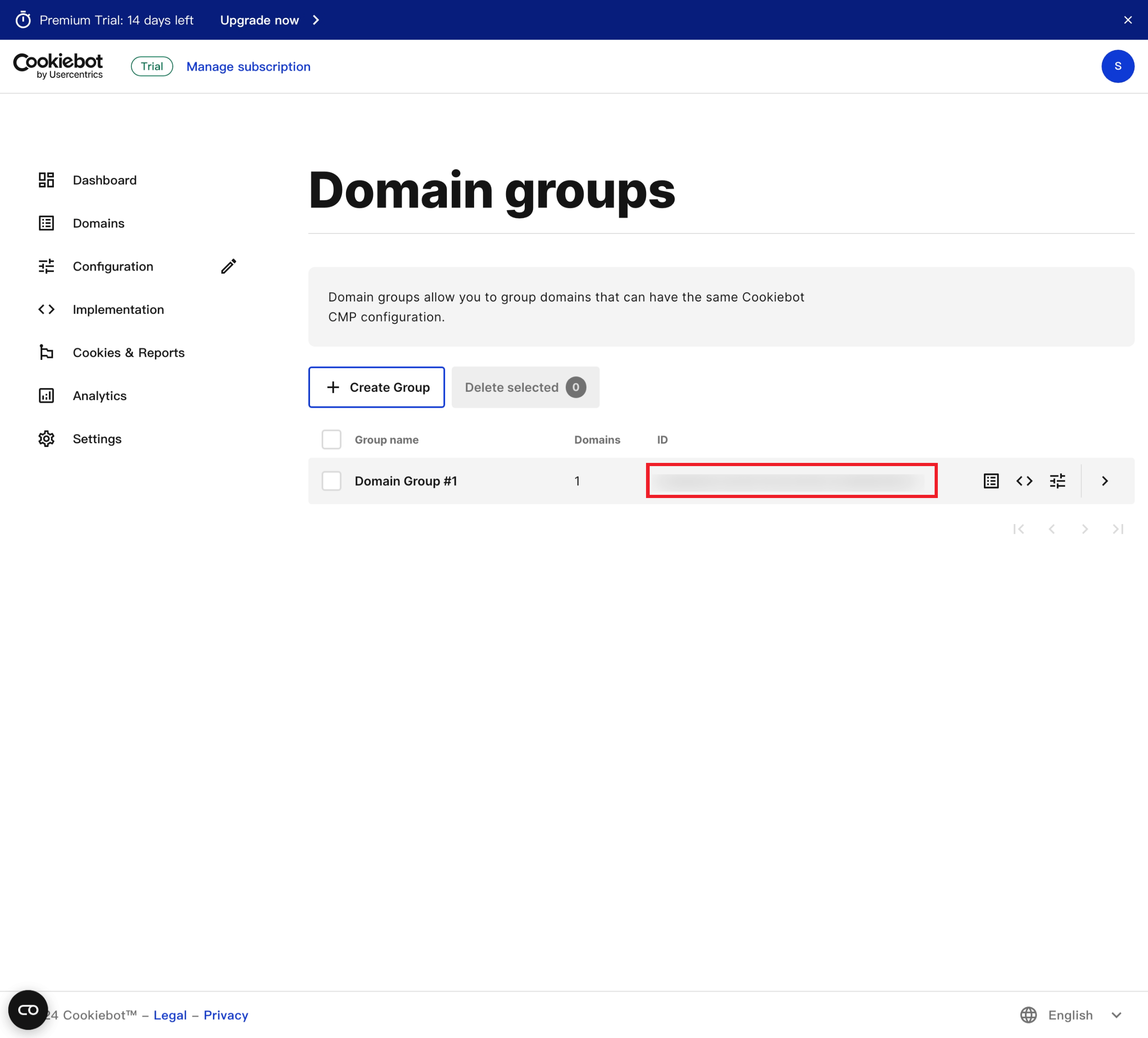Expand Domain Group #1 with chevron arrow
1148x1038 pixels.
[1104, 481]
